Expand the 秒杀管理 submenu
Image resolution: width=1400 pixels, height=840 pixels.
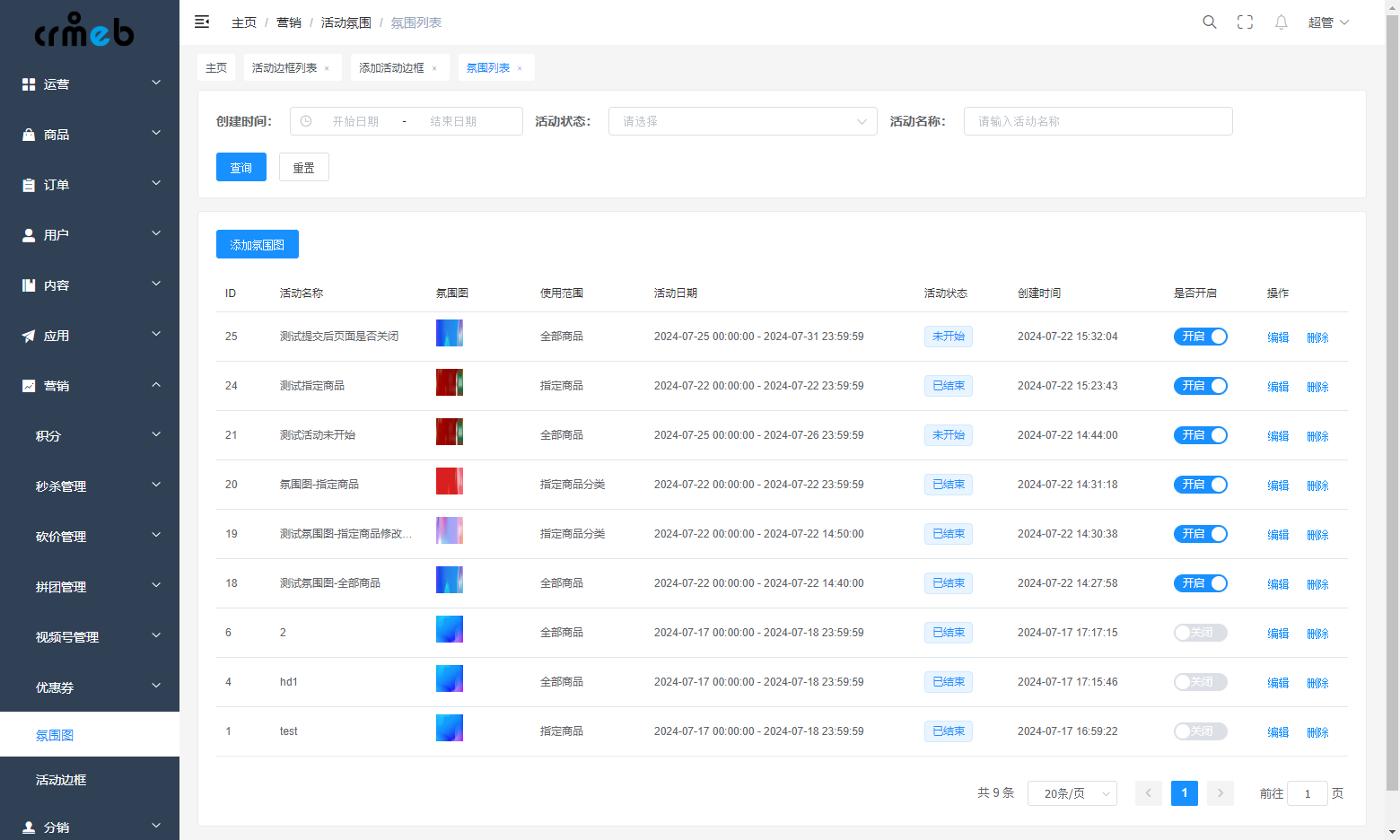90,486
